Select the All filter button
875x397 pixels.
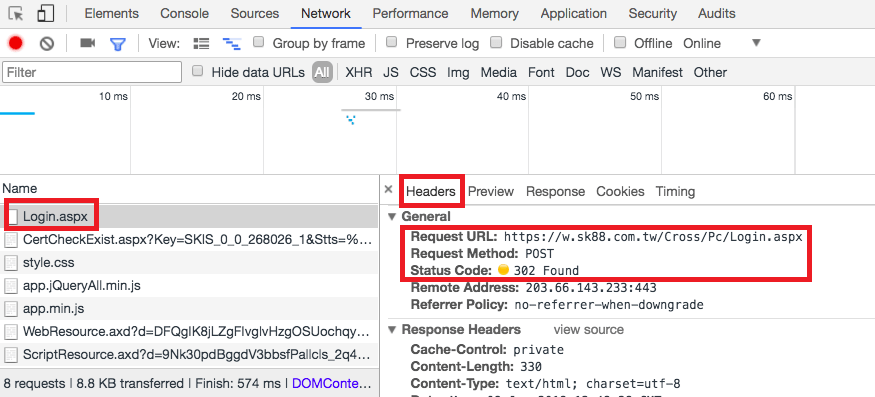pos(322,72)
